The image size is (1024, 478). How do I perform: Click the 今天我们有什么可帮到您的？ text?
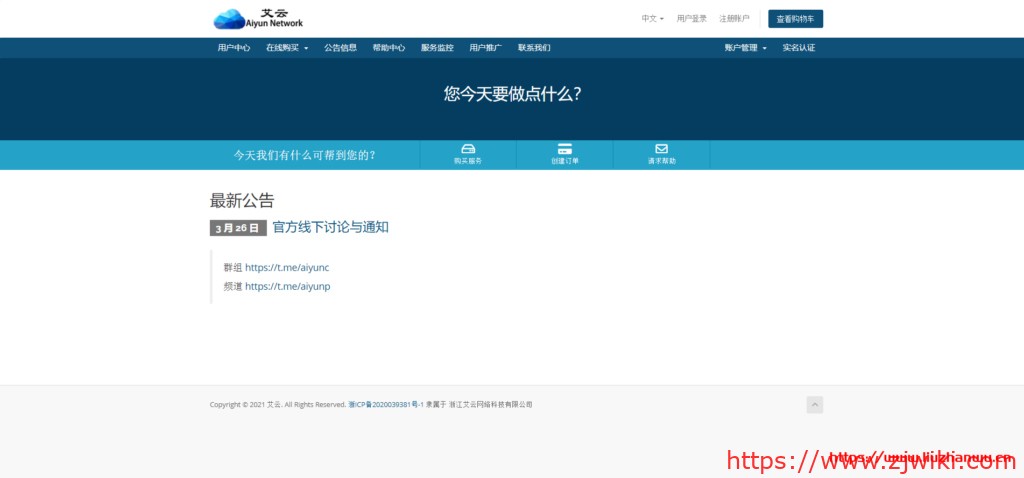[x=305, y=155]
